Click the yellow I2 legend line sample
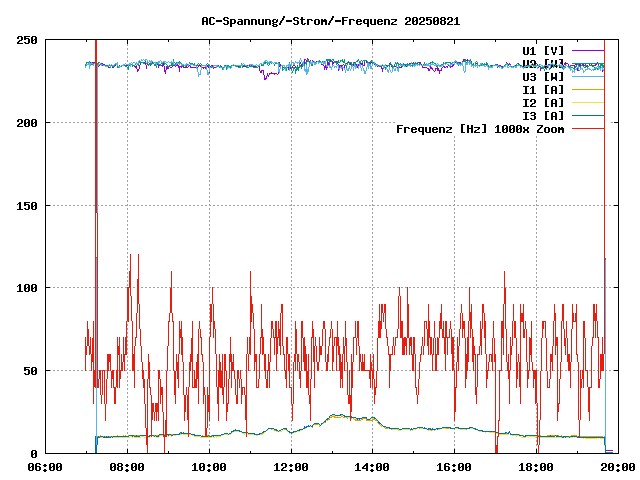The height and width of the screenshot is (480, 640). pos(587,102)
